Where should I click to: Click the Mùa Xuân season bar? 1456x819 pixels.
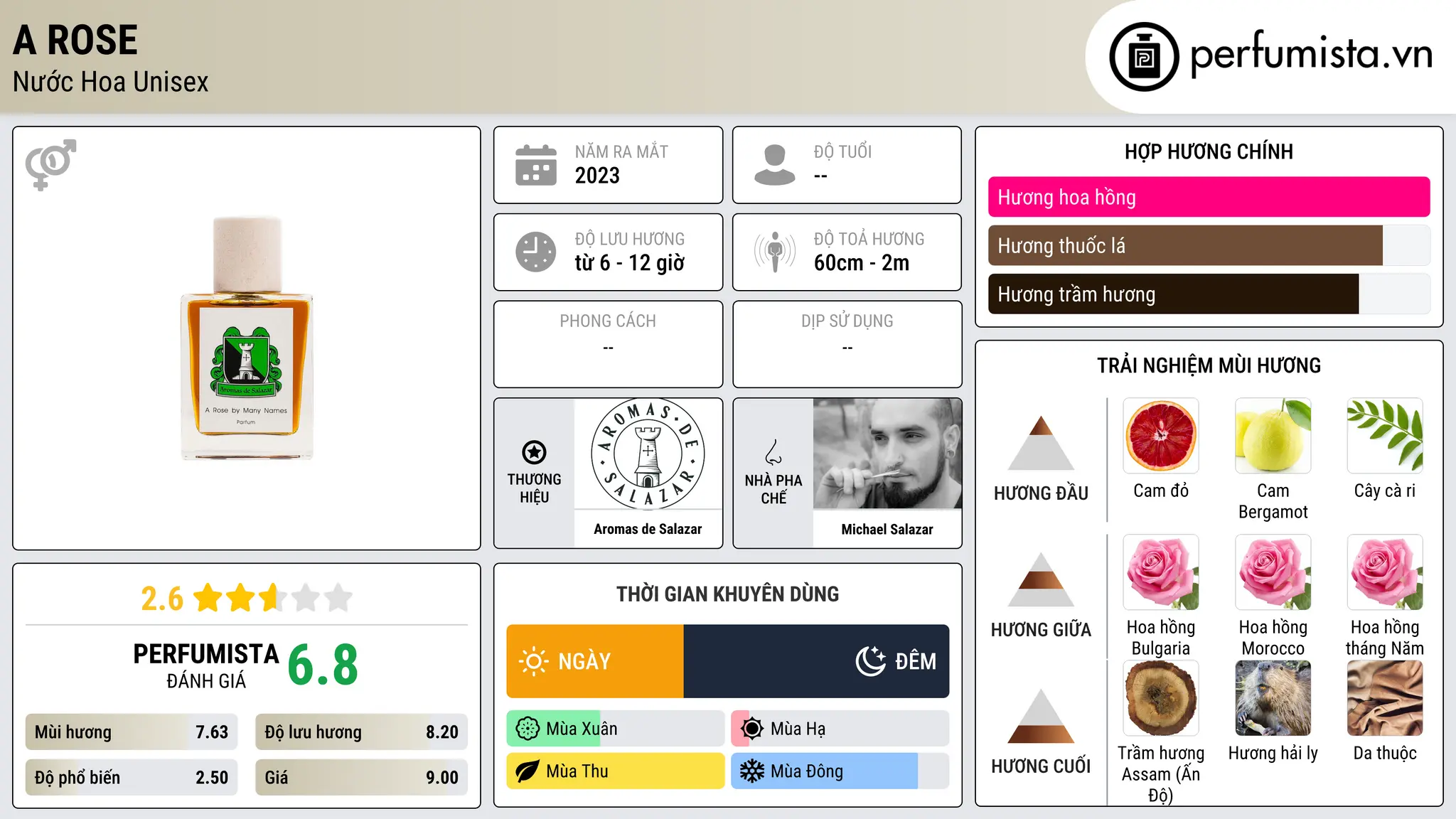pos(616,729)
